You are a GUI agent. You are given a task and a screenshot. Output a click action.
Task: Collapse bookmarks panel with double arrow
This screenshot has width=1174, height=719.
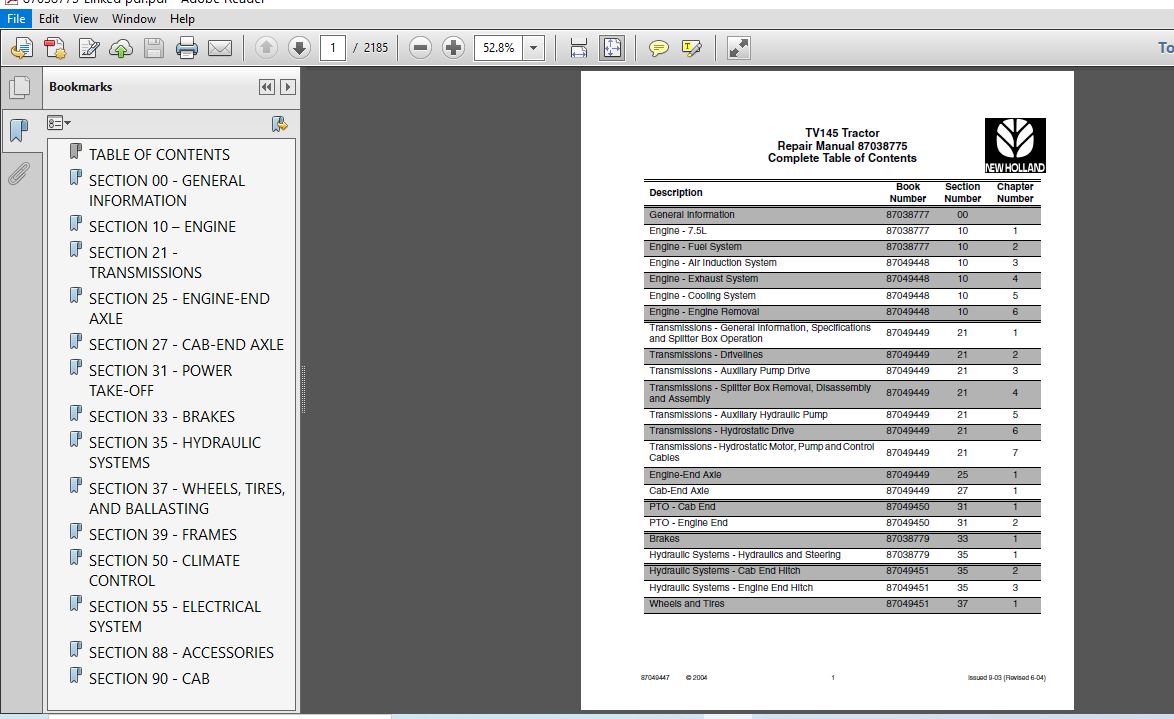[267, 87]
